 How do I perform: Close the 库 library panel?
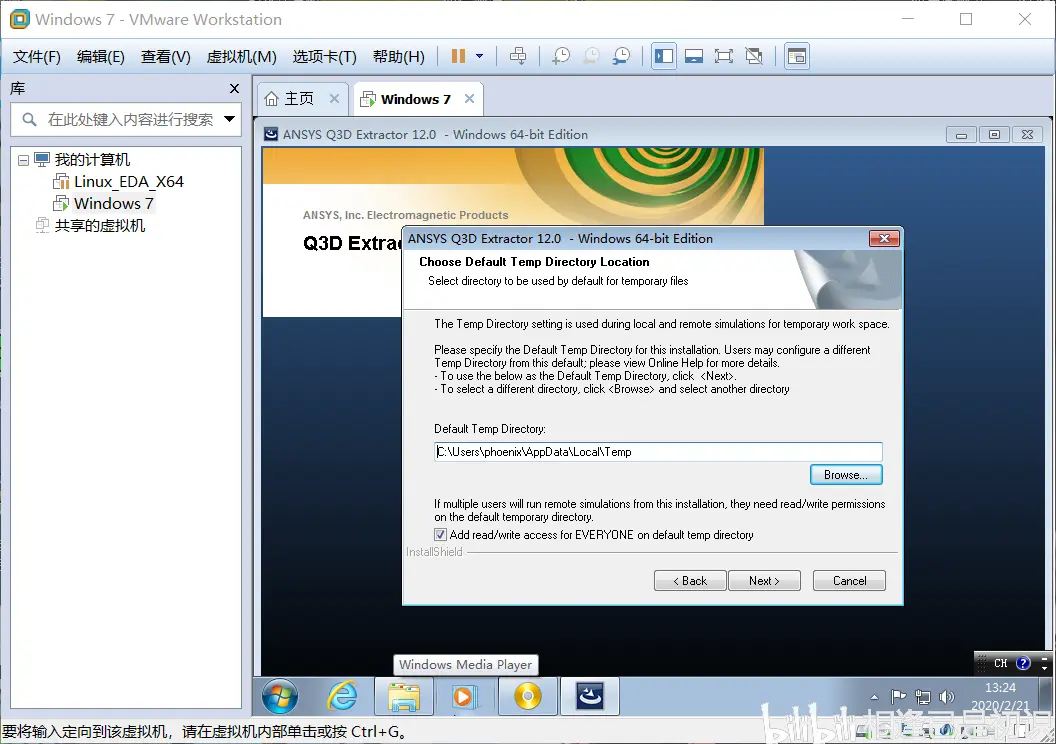pyautogui.click(x=234, y=88)
